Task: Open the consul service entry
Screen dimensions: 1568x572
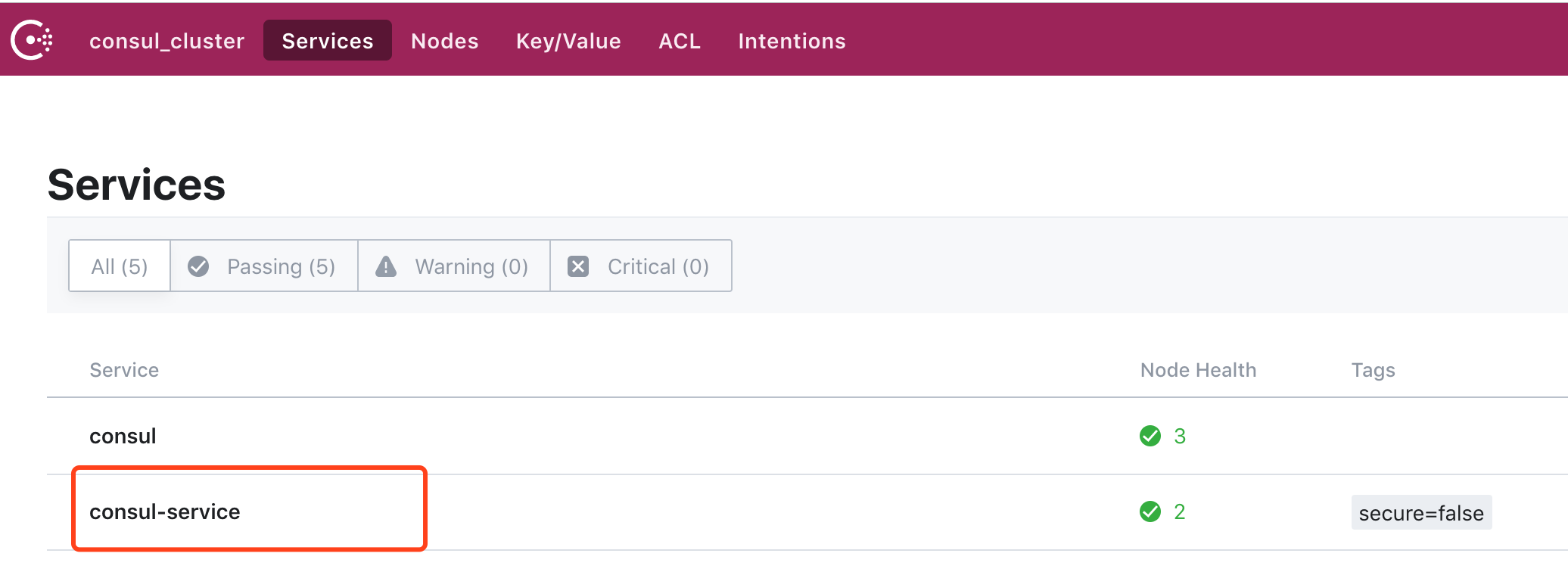Action: pyautogui.click(x=123, y=437)
